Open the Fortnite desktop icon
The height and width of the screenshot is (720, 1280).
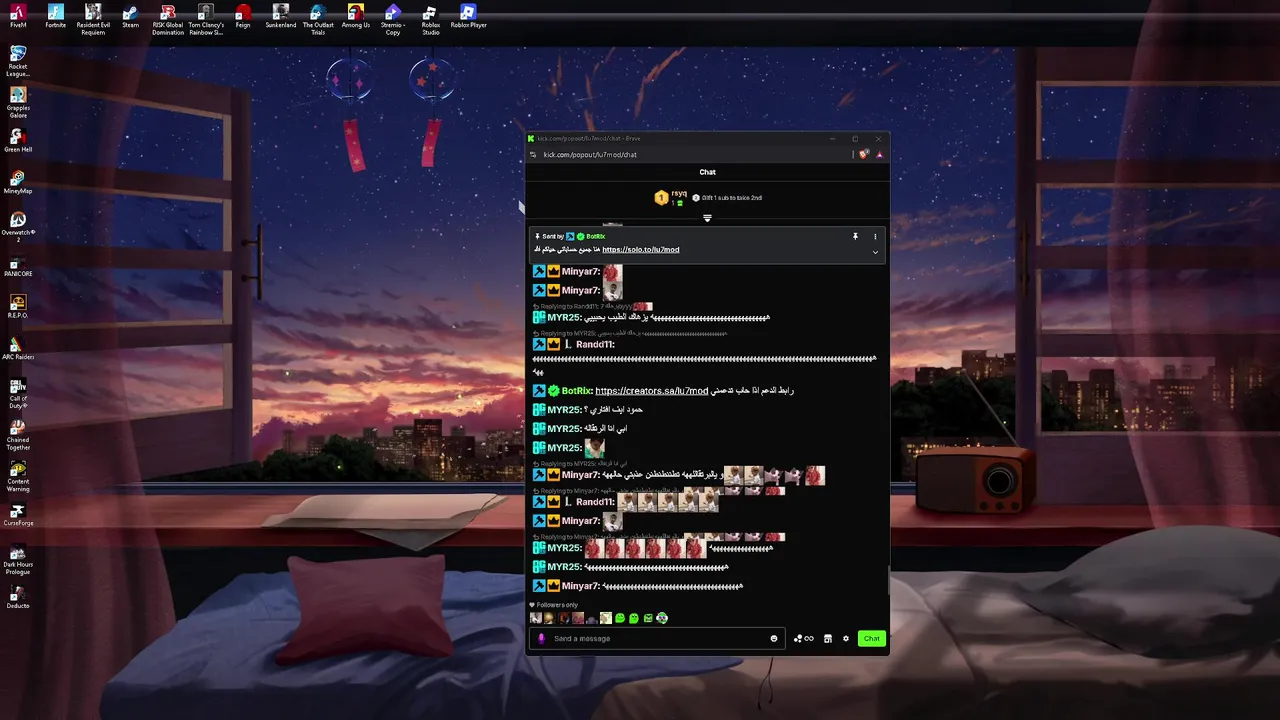click(x=56, y=16)
